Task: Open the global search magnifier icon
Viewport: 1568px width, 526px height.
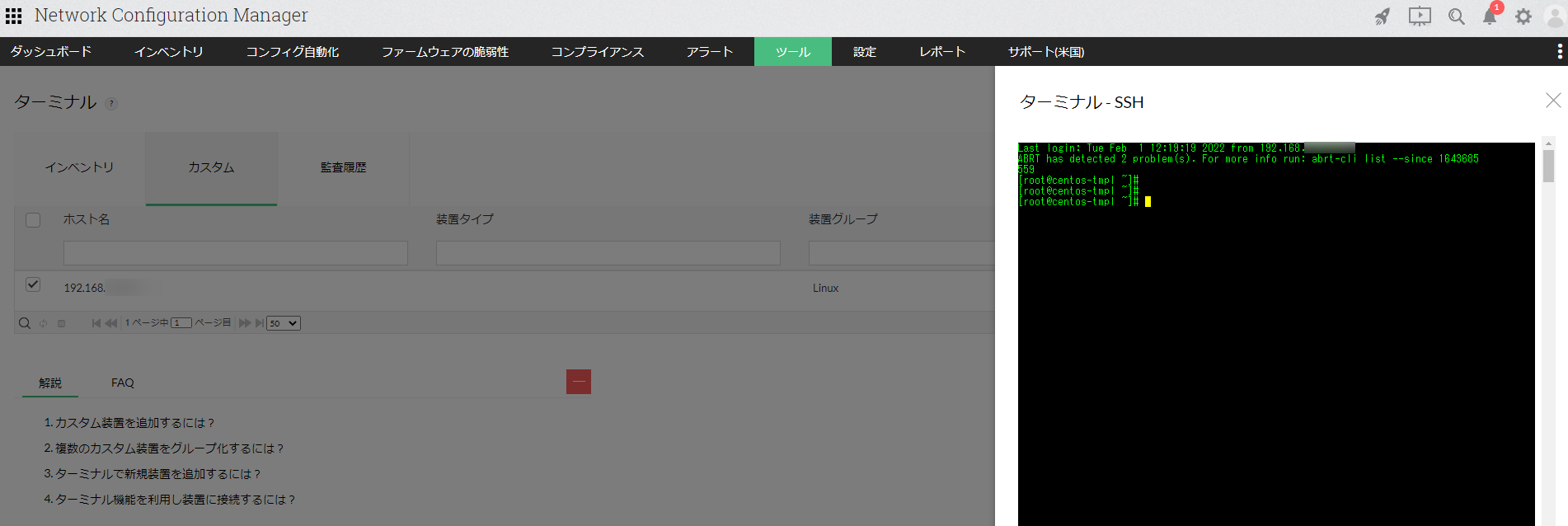Action: tap(1457, 16)
